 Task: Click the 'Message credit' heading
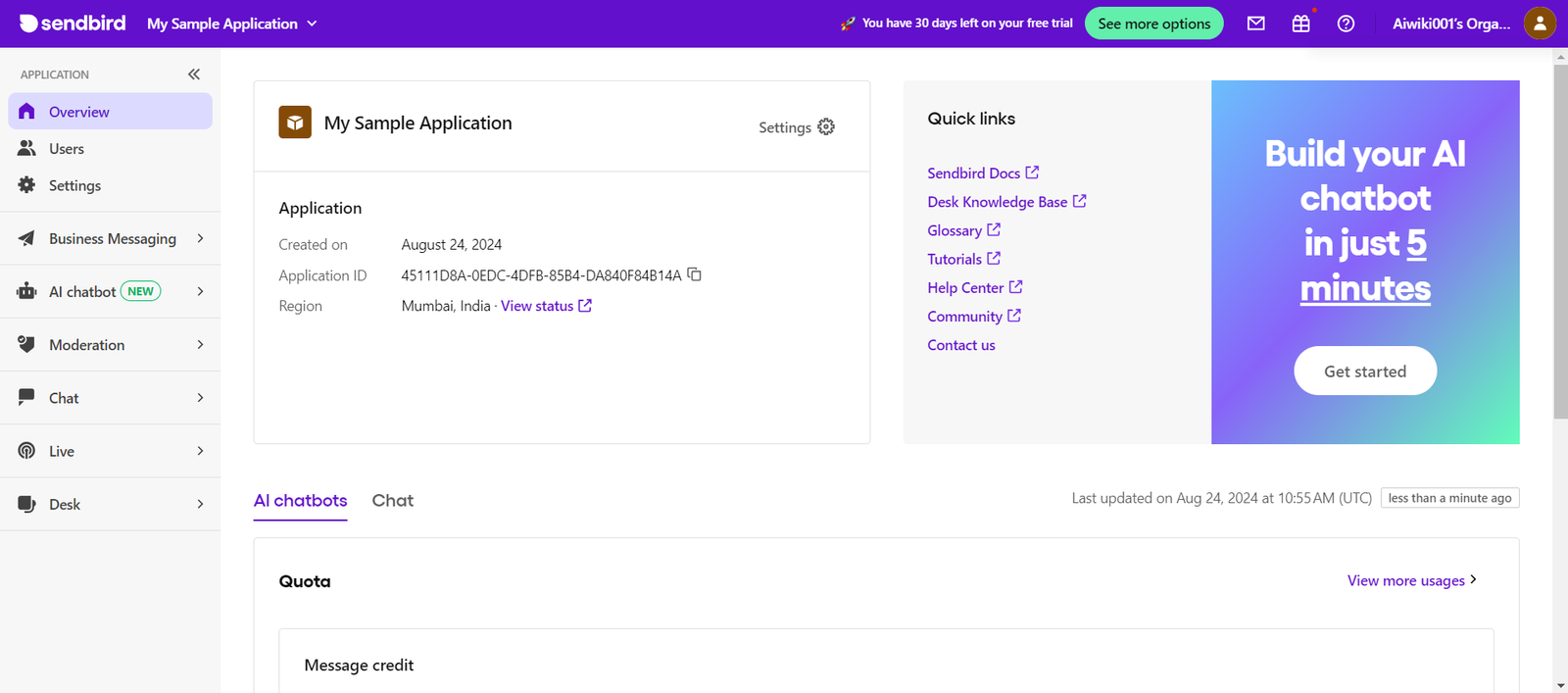(x=359, y=665)
